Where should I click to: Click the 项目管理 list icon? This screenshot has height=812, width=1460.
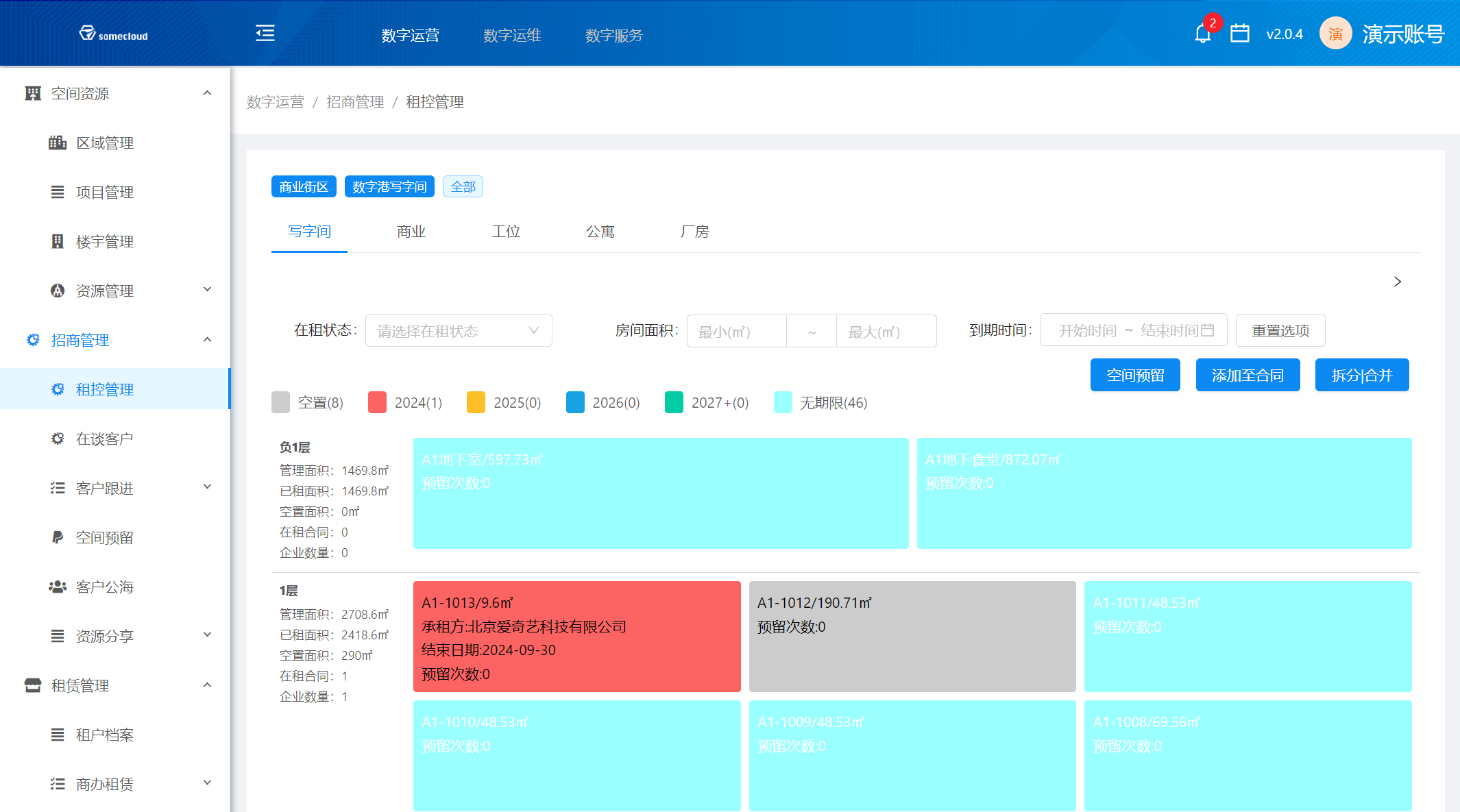(x=58, y=192)
